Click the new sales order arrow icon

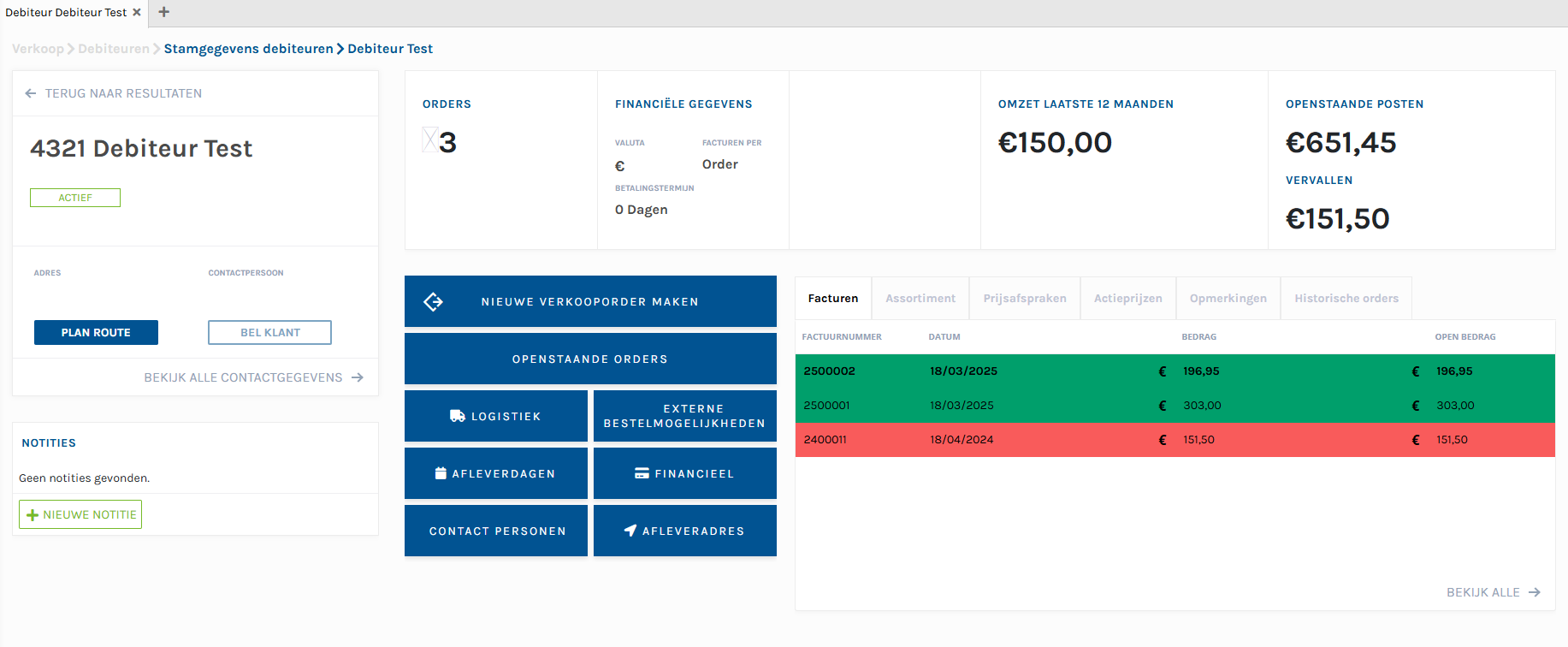(433, 301)
